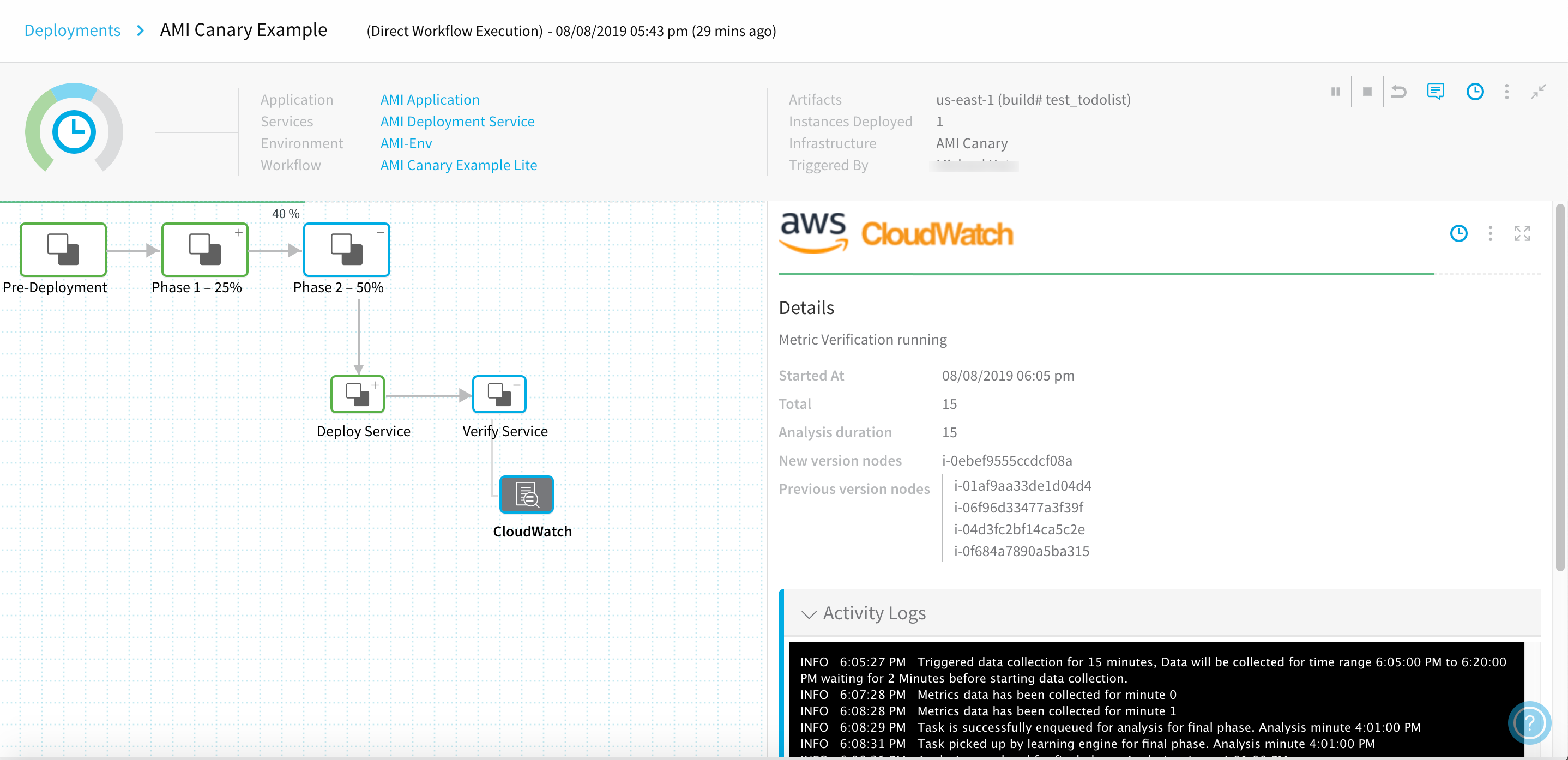Stop (abort) the workflow execution

[1367, 92]
